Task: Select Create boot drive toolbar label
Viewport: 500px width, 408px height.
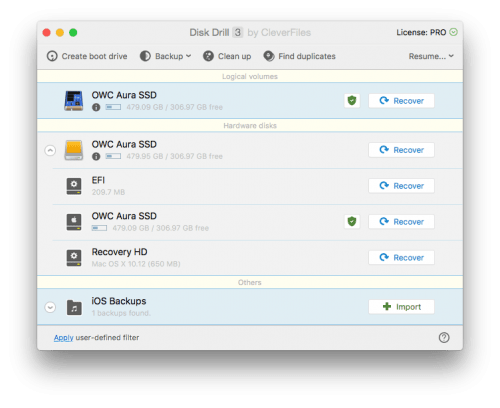Action: [94, 56]
